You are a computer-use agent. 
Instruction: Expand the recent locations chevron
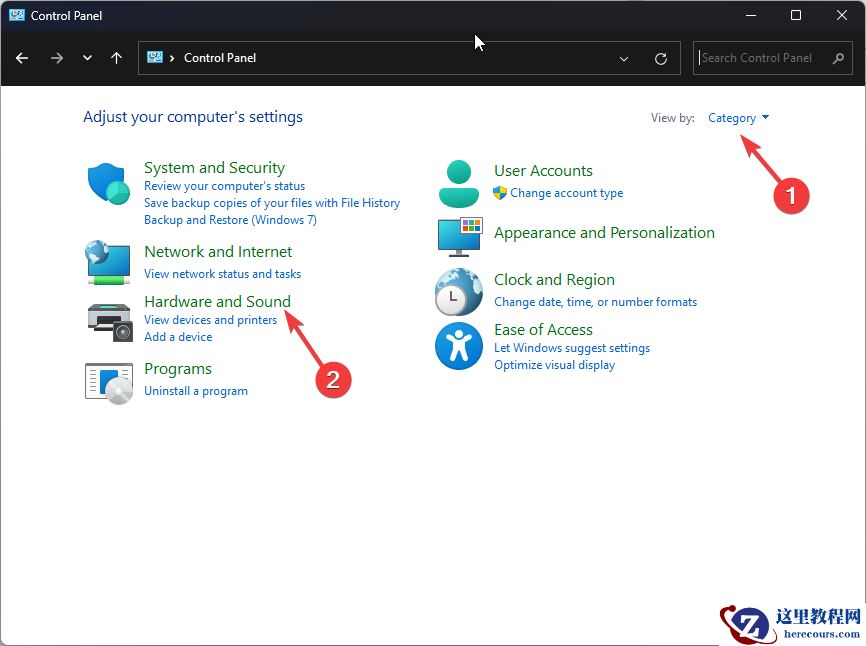[87, 58]
